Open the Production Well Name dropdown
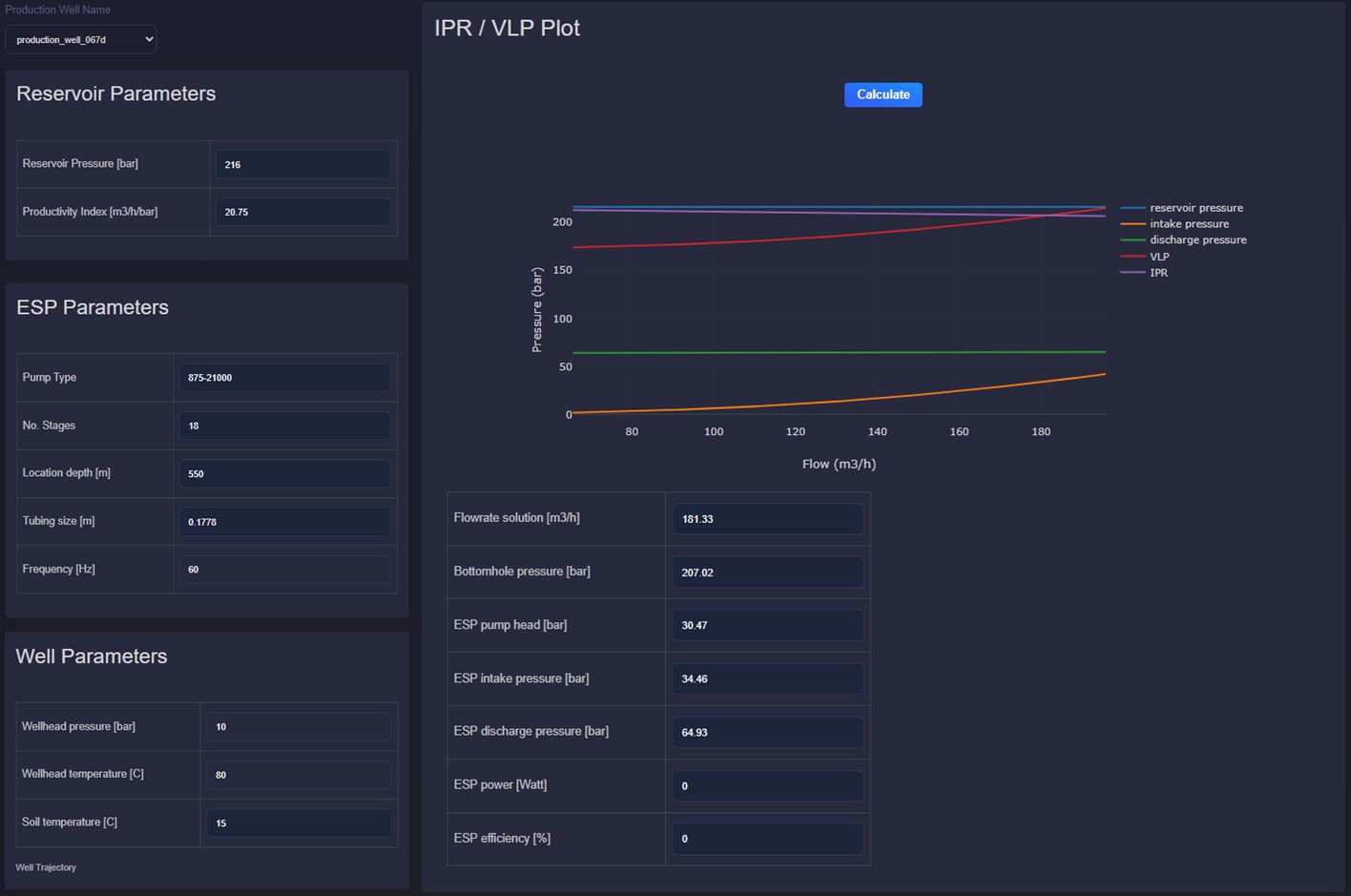The width and height of the screenshot is (1351, 896). coord(81,39)
